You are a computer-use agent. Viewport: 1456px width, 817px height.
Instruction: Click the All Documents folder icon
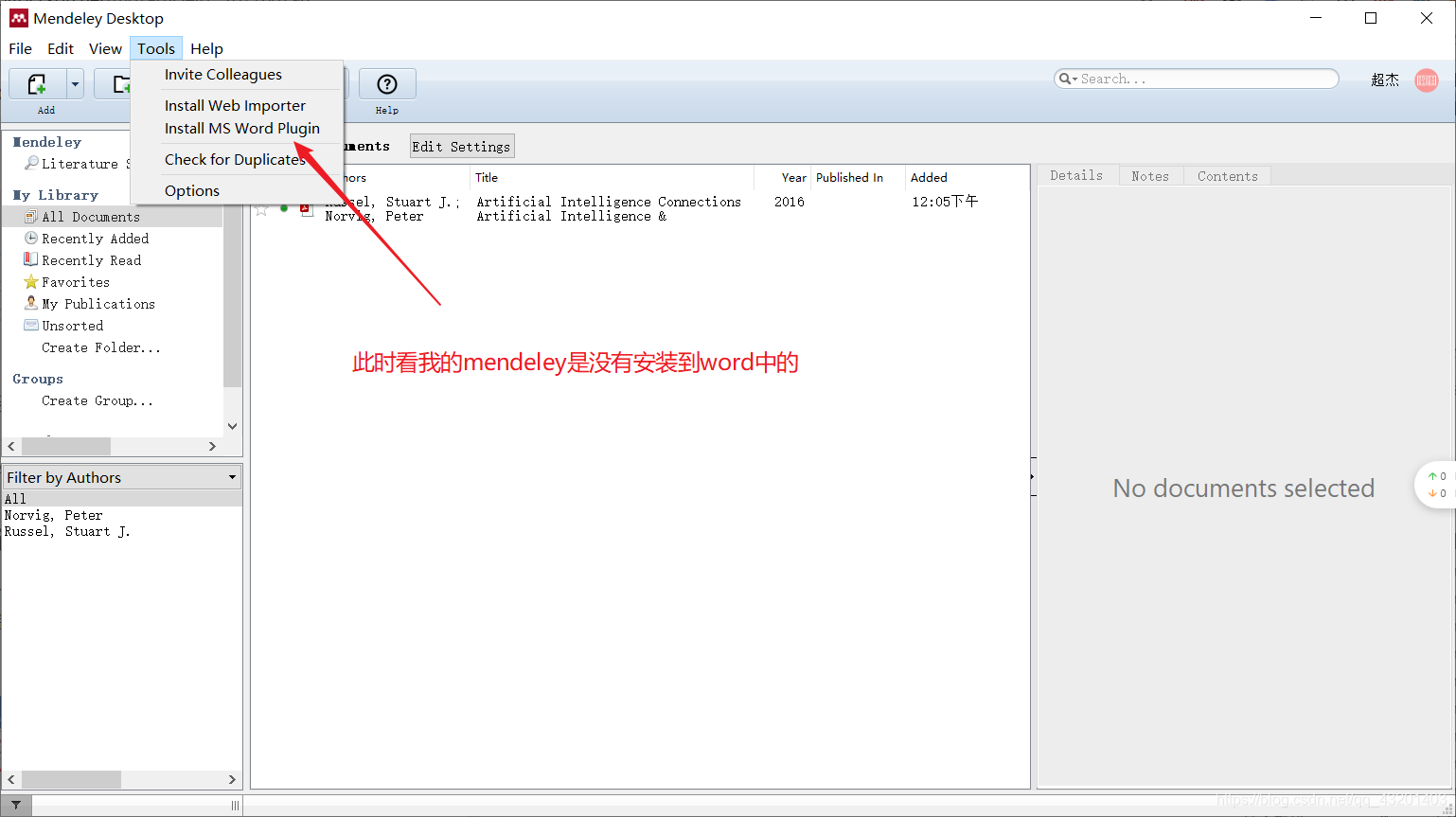[31, 217]
